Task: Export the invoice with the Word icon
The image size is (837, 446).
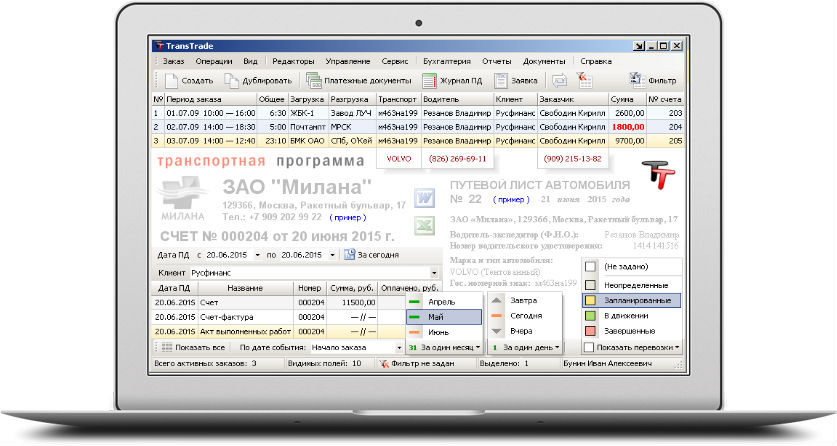Action: [424, 198]
